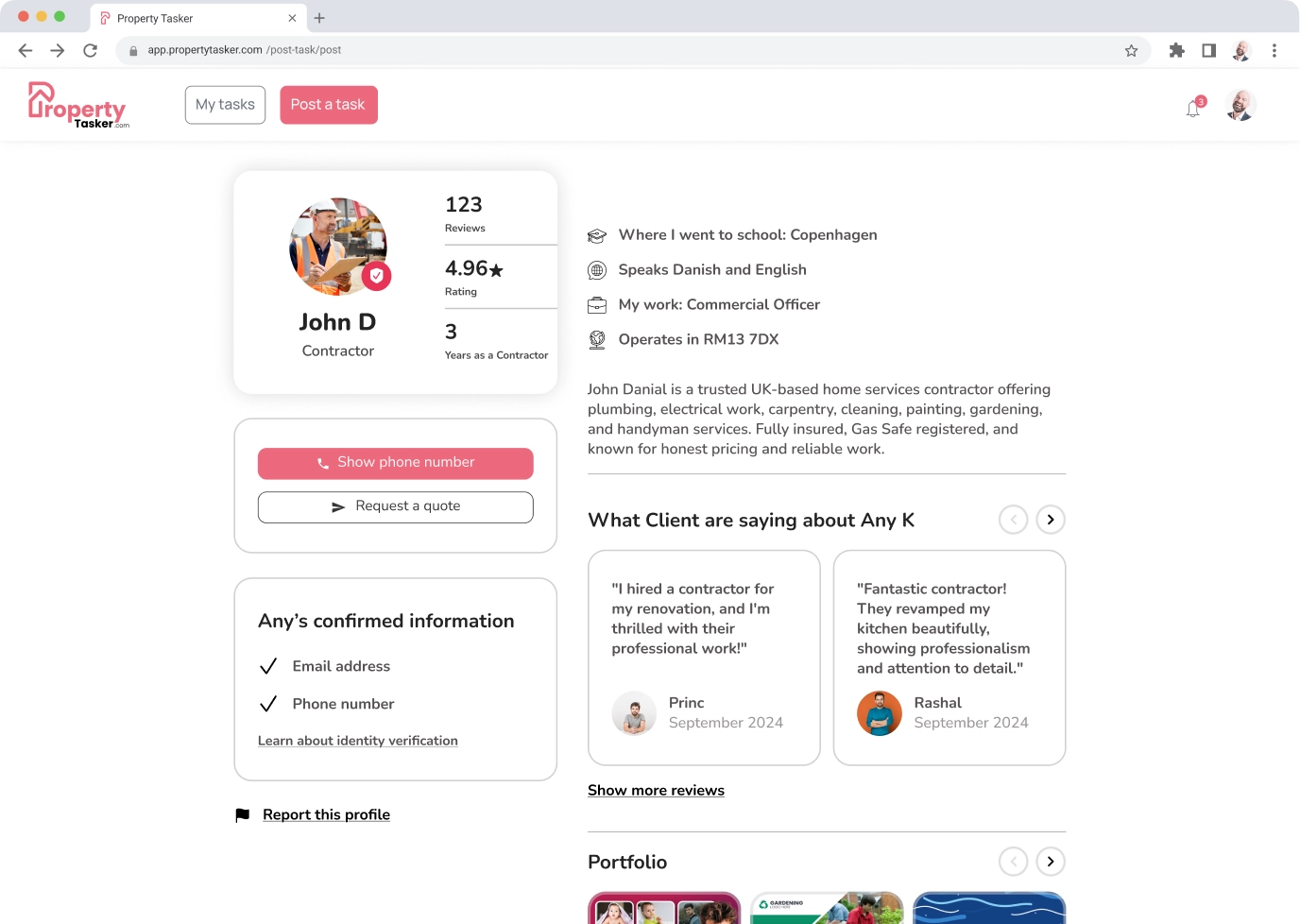Click Report this profile link
Viewport: 1300px width, 924px height.
tap(326, 814)
